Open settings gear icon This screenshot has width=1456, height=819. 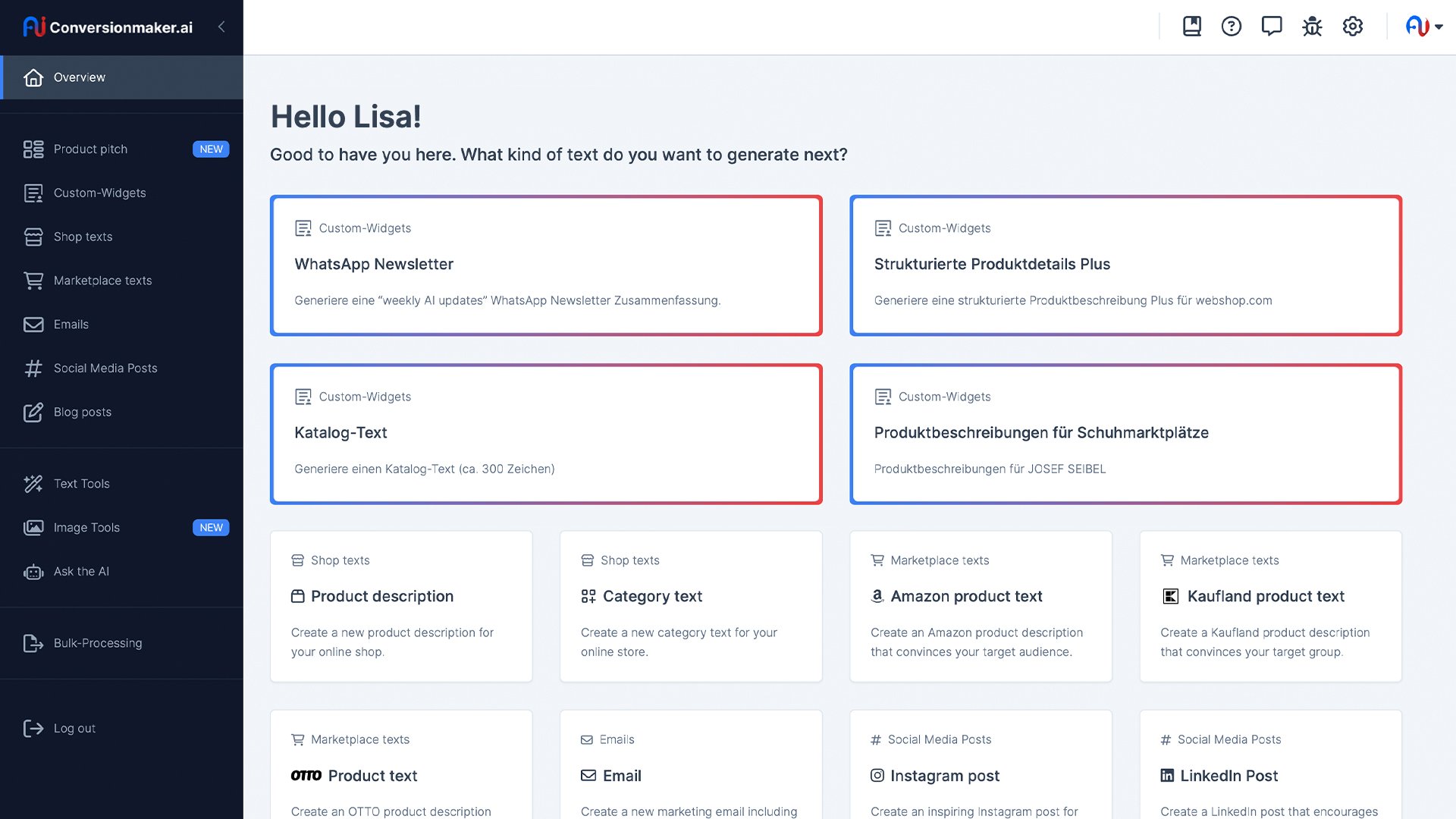point(1353,27)
